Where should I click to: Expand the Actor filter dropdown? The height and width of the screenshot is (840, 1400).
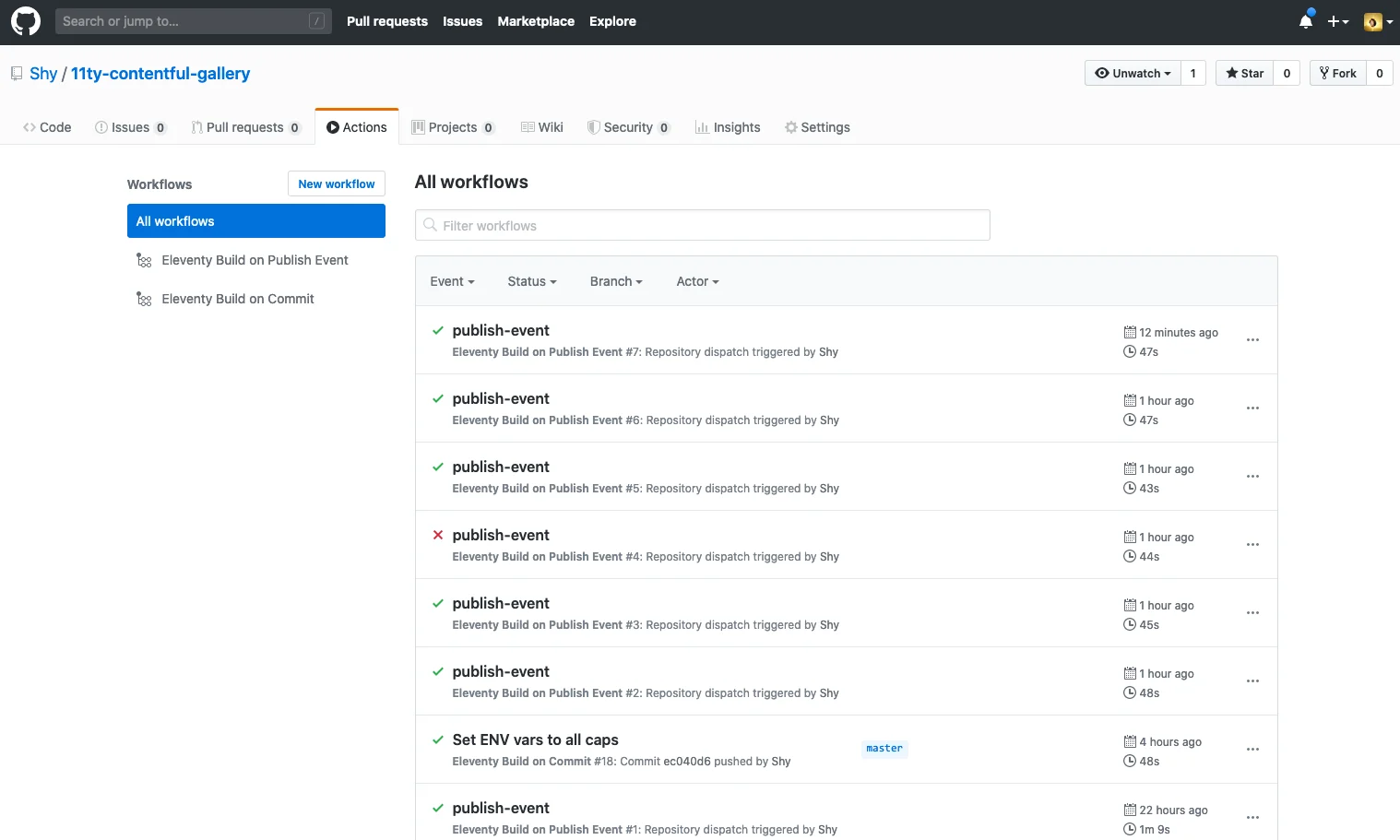[x=697, y=281]
